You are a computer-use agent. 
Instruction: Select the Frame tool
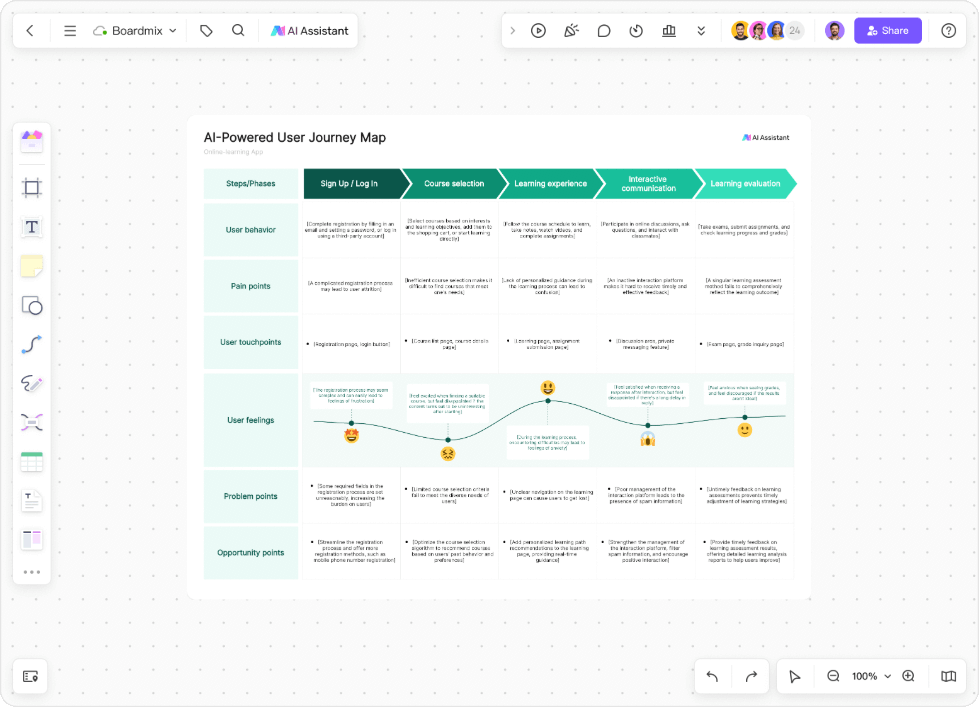(x=32, y=187)
